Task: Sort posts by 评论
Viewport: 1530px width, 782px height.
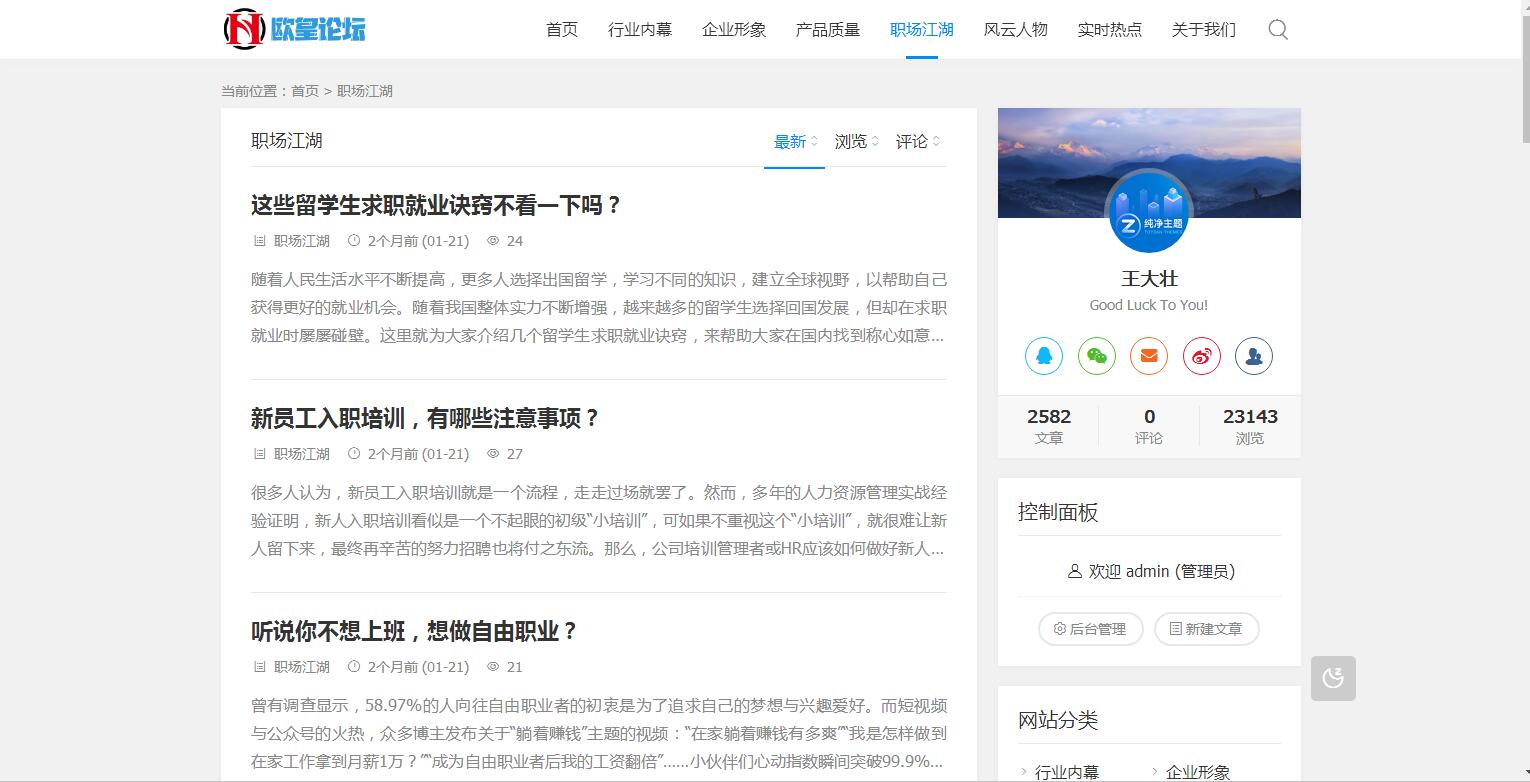Action: pyautogui.click(x=917, y=141)
